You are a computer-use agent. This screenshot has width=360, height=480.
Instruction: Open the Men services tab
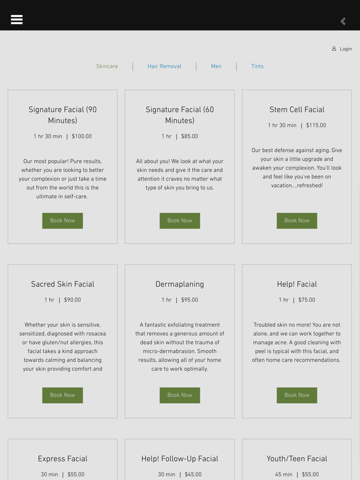(x=216, y=66)
